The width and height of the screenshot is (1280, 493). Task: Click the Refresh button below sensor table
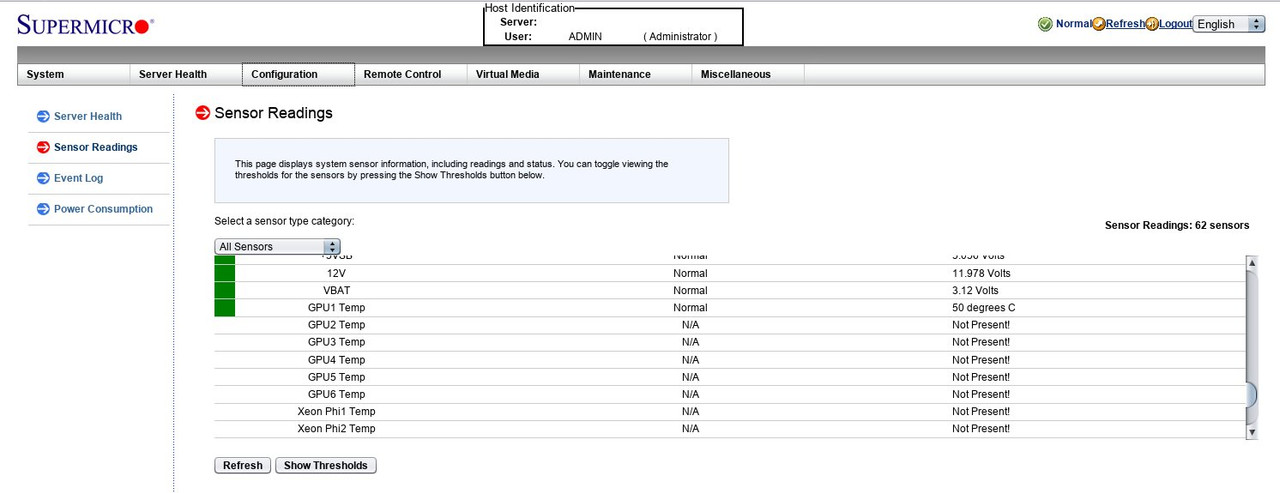click(243, 465)
